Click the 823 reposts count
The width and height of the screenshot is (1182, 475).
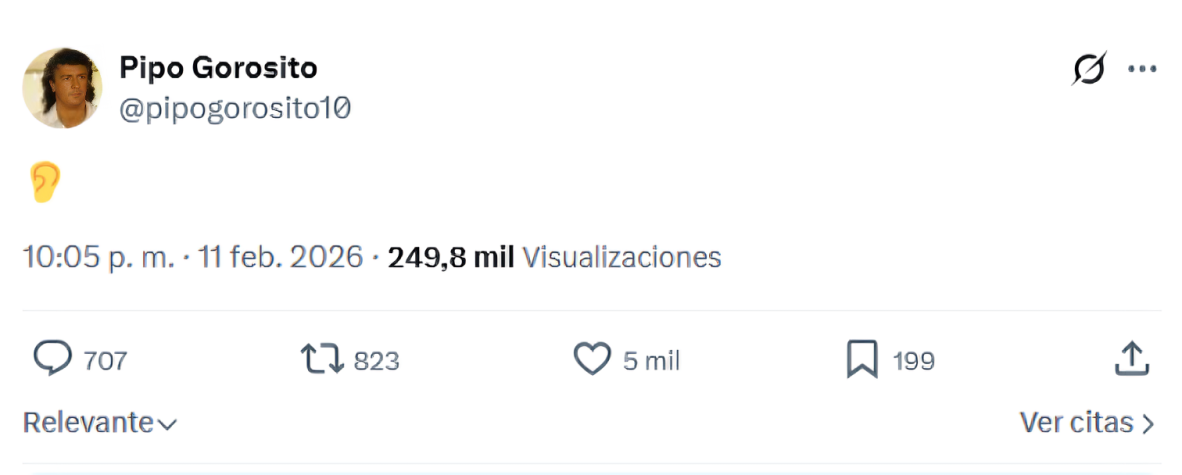[376, 360]
